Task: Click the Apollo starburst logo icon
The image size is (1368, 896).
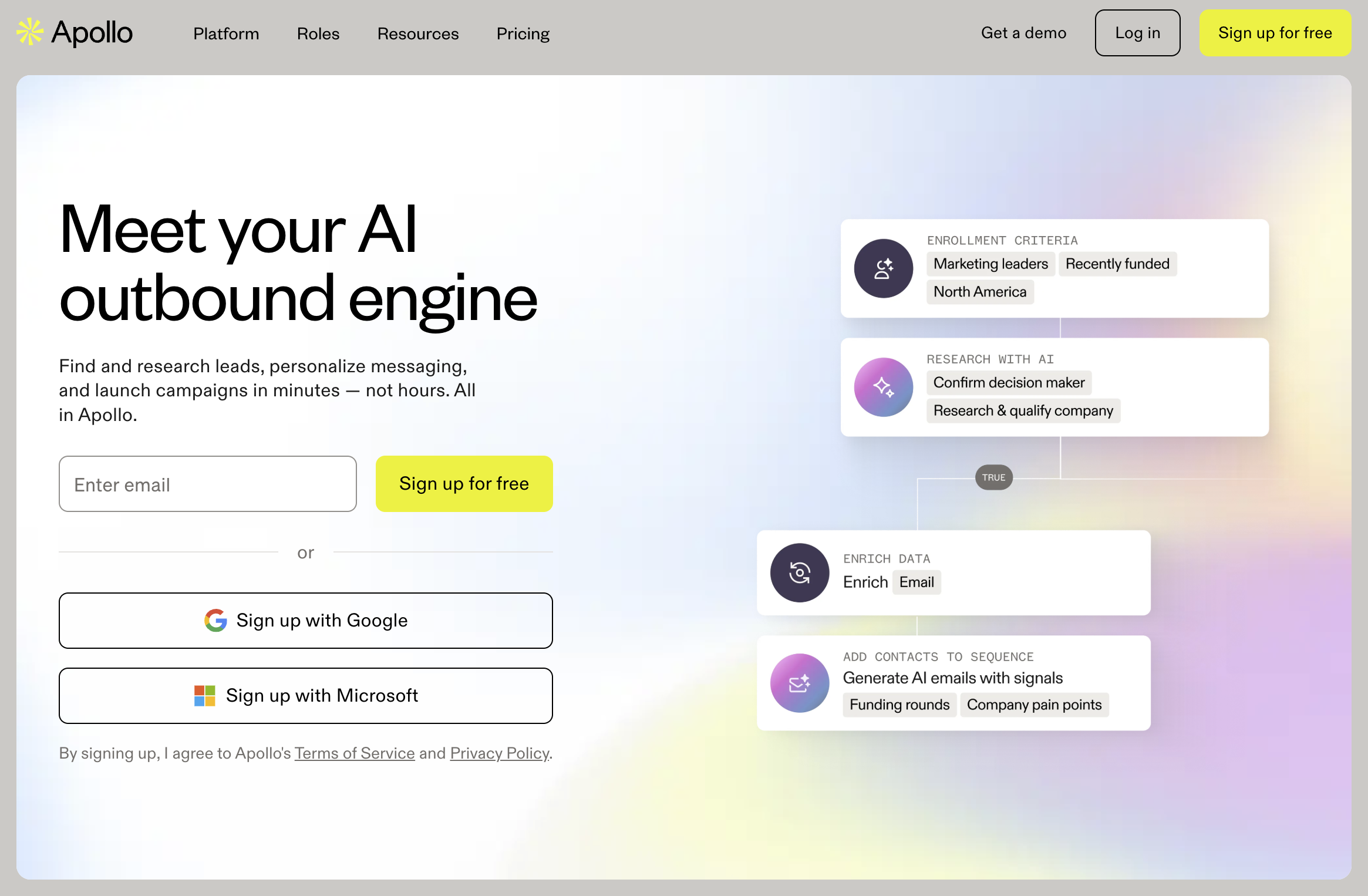Action: click(30, 32)
